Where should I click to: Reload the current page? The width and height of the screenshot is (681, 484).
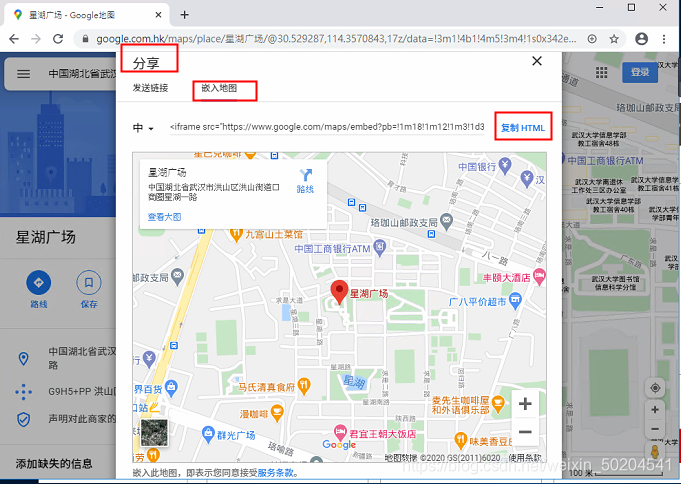58,39
